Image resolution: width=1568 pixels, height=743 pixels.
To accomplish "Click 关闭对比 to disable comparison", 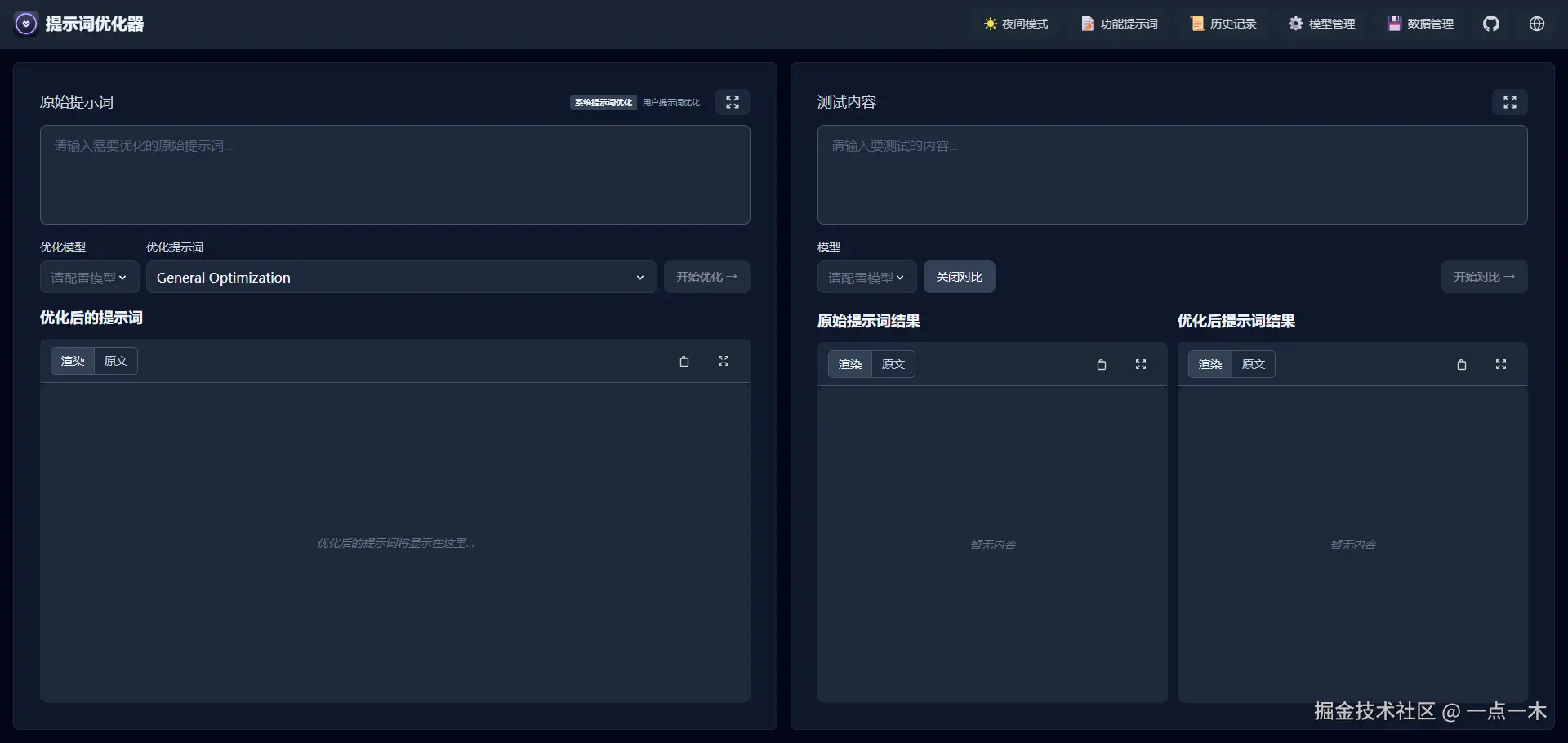I will click(959, 277).
